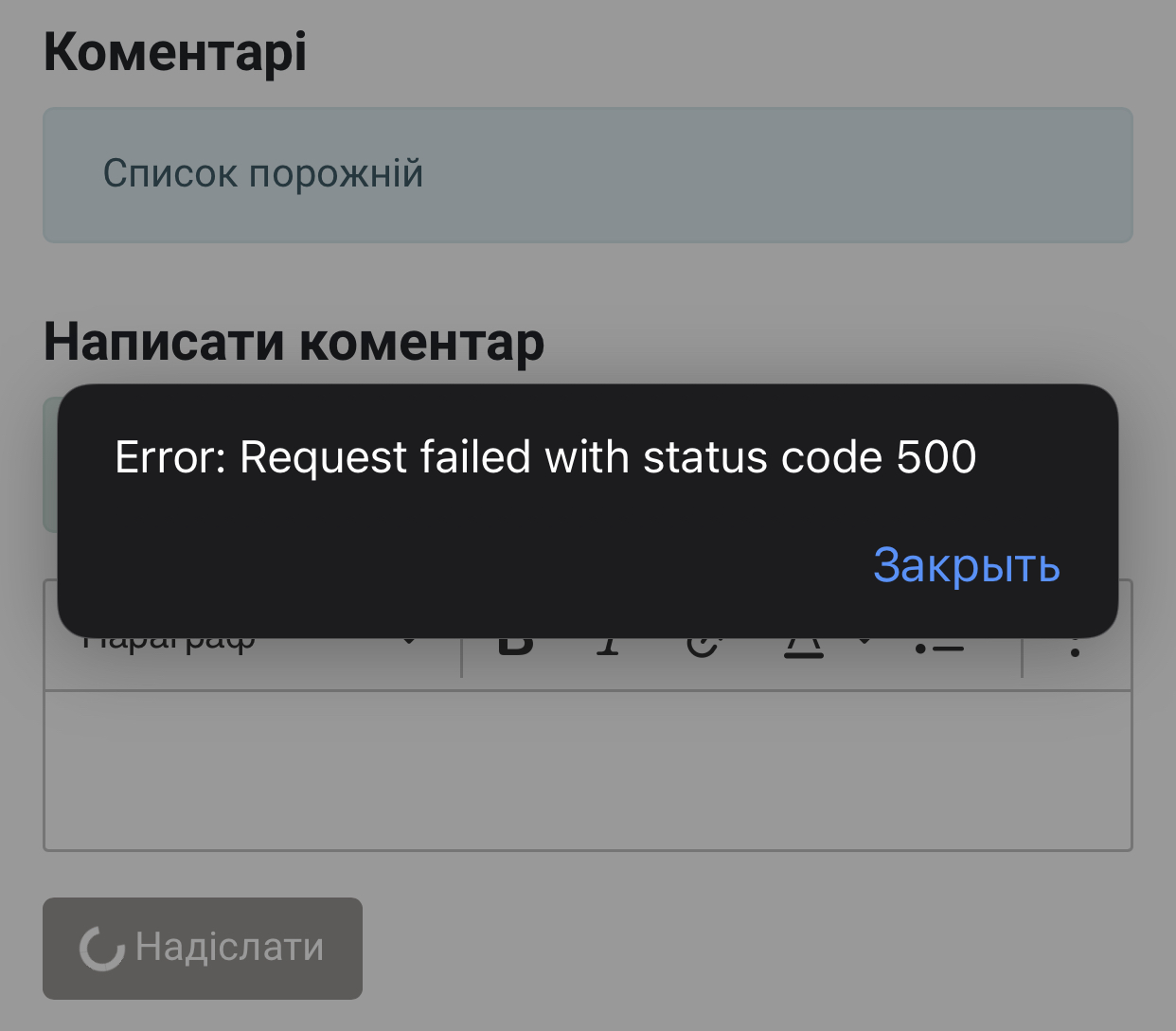Focus the comment text editor area
Viewport: 1176px width, 1031px height.
coord(587,770)
